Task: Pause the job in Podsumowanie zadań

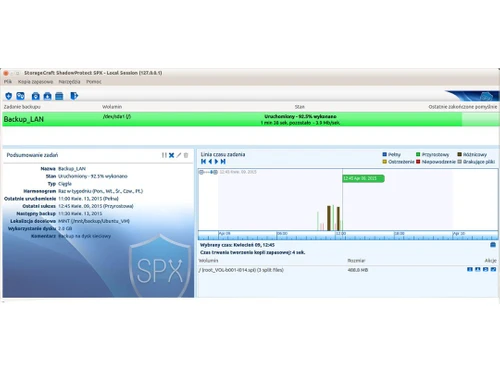Action: tap(164, 155)
